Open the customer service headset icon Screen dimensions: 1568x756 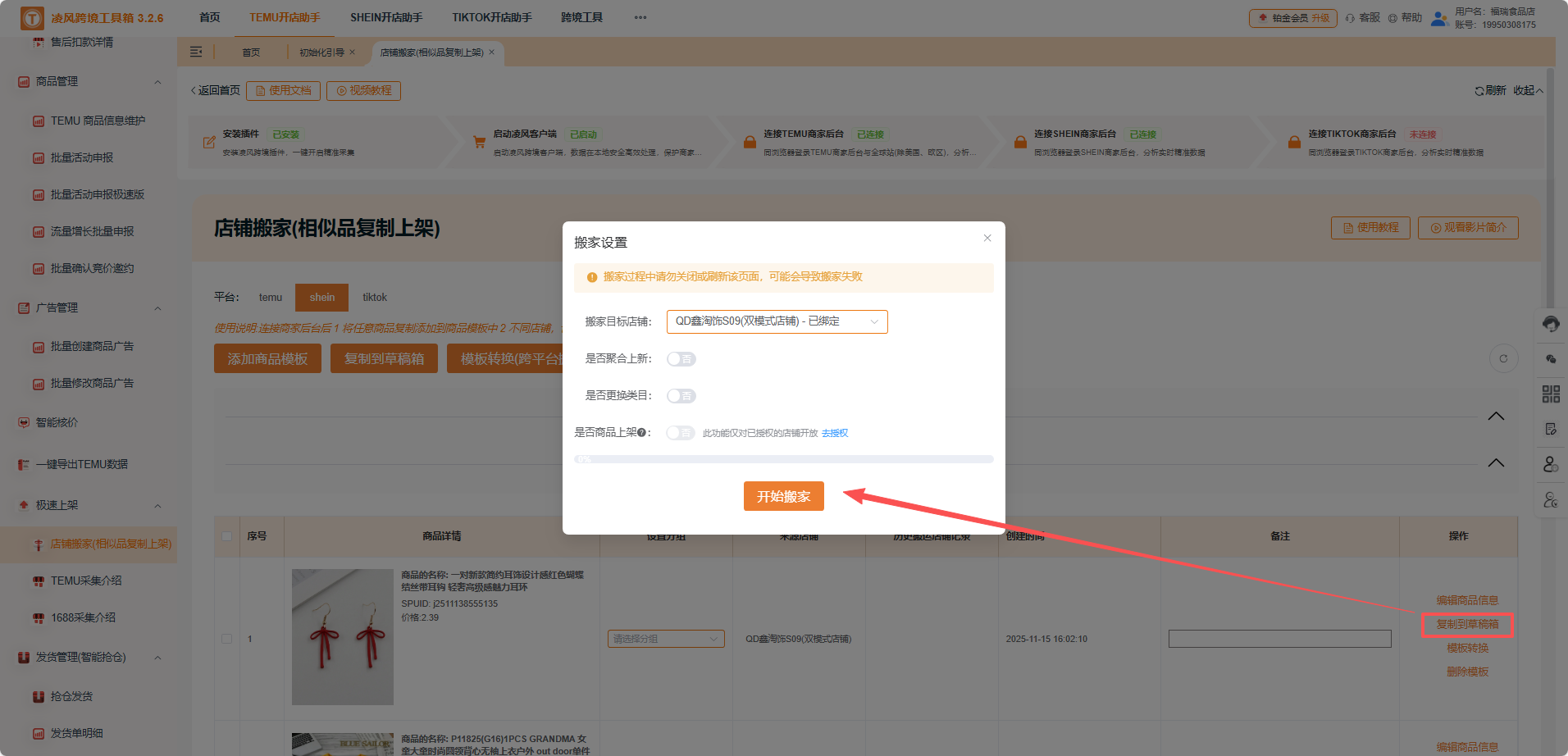click(x=1551, y=324)
